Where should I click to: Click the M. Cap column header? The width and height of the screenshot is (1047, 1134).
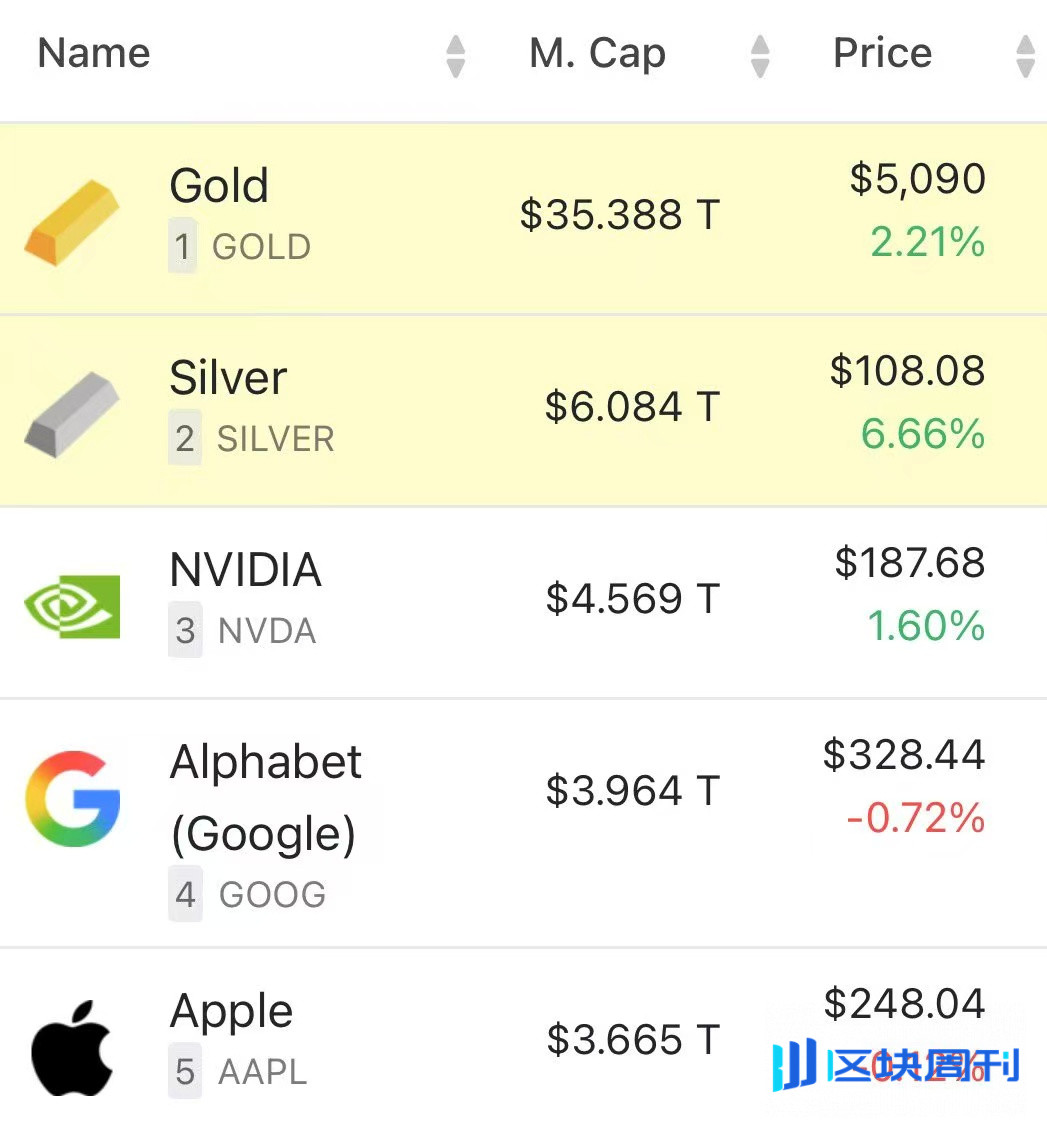point(597,53)
